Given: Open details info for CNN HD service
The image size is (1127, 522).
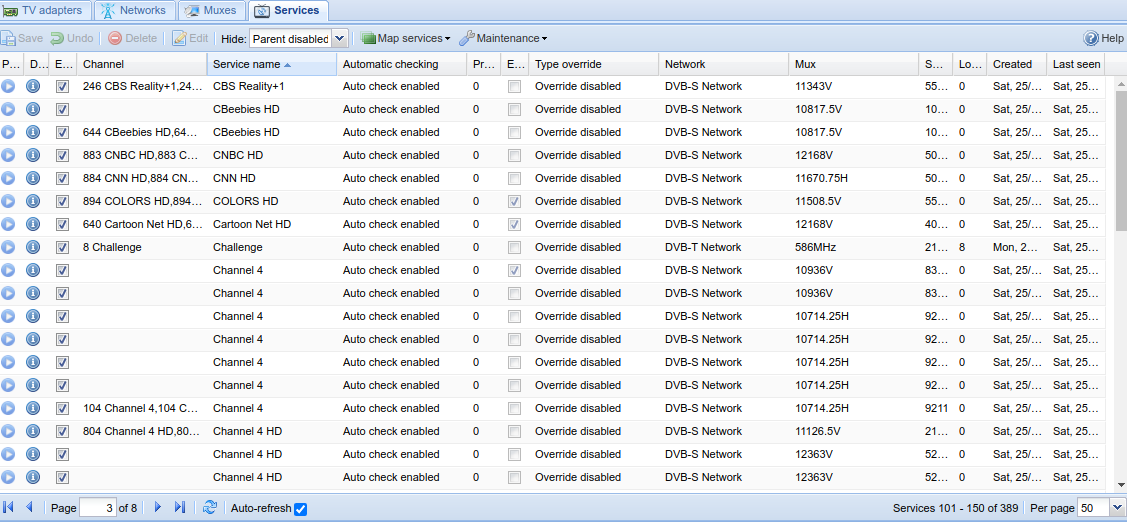Looking at the screenshot, I should 33,178.
